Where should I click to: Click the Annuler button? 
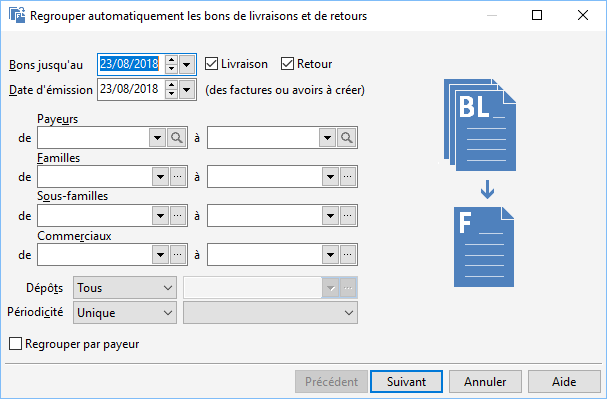coord(485,382)
